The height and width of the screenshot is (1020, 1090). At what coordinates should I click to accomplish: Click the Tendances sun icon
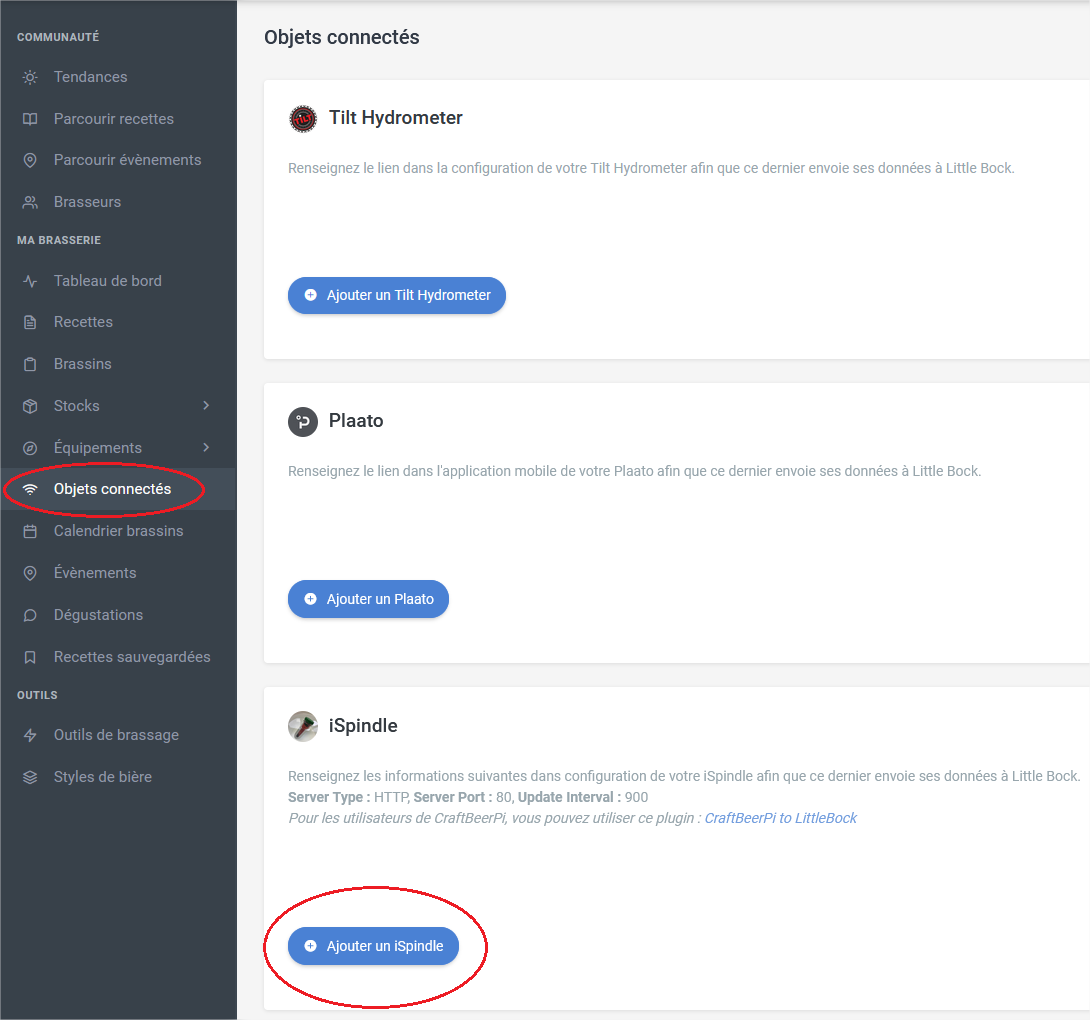(30, 77)
